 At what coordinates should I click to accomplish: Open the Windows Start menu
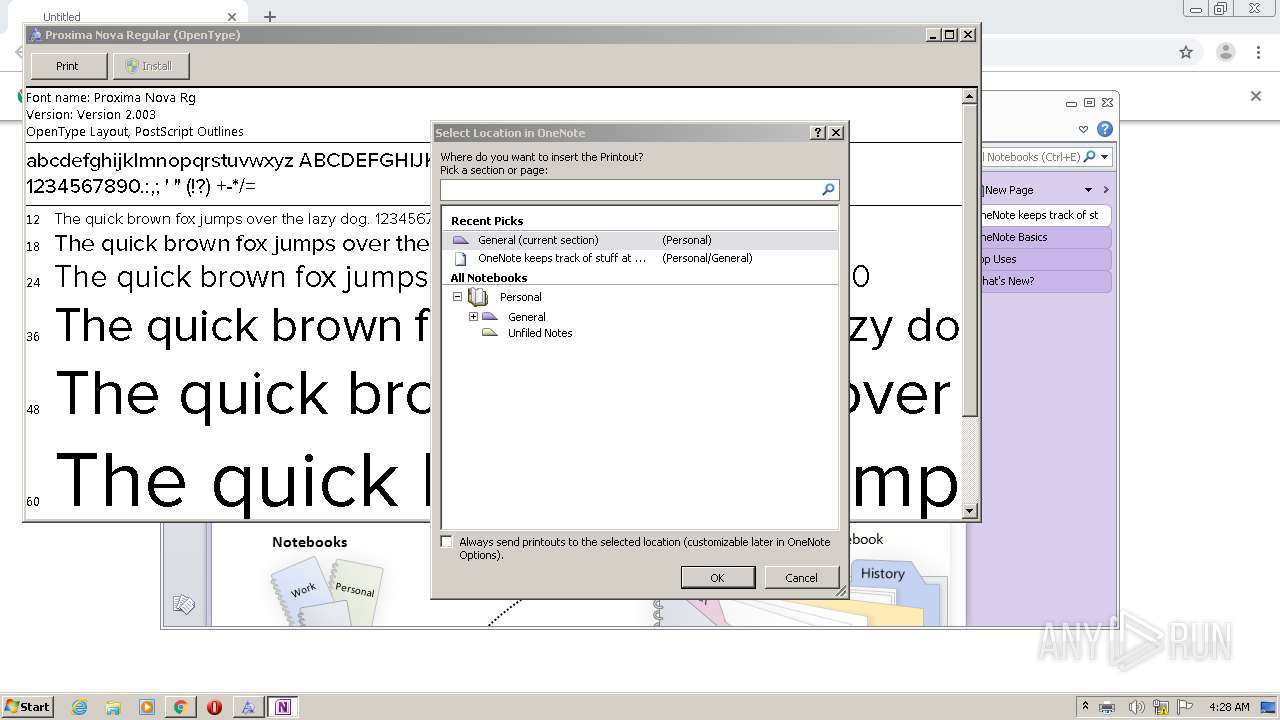click(28, 706)
